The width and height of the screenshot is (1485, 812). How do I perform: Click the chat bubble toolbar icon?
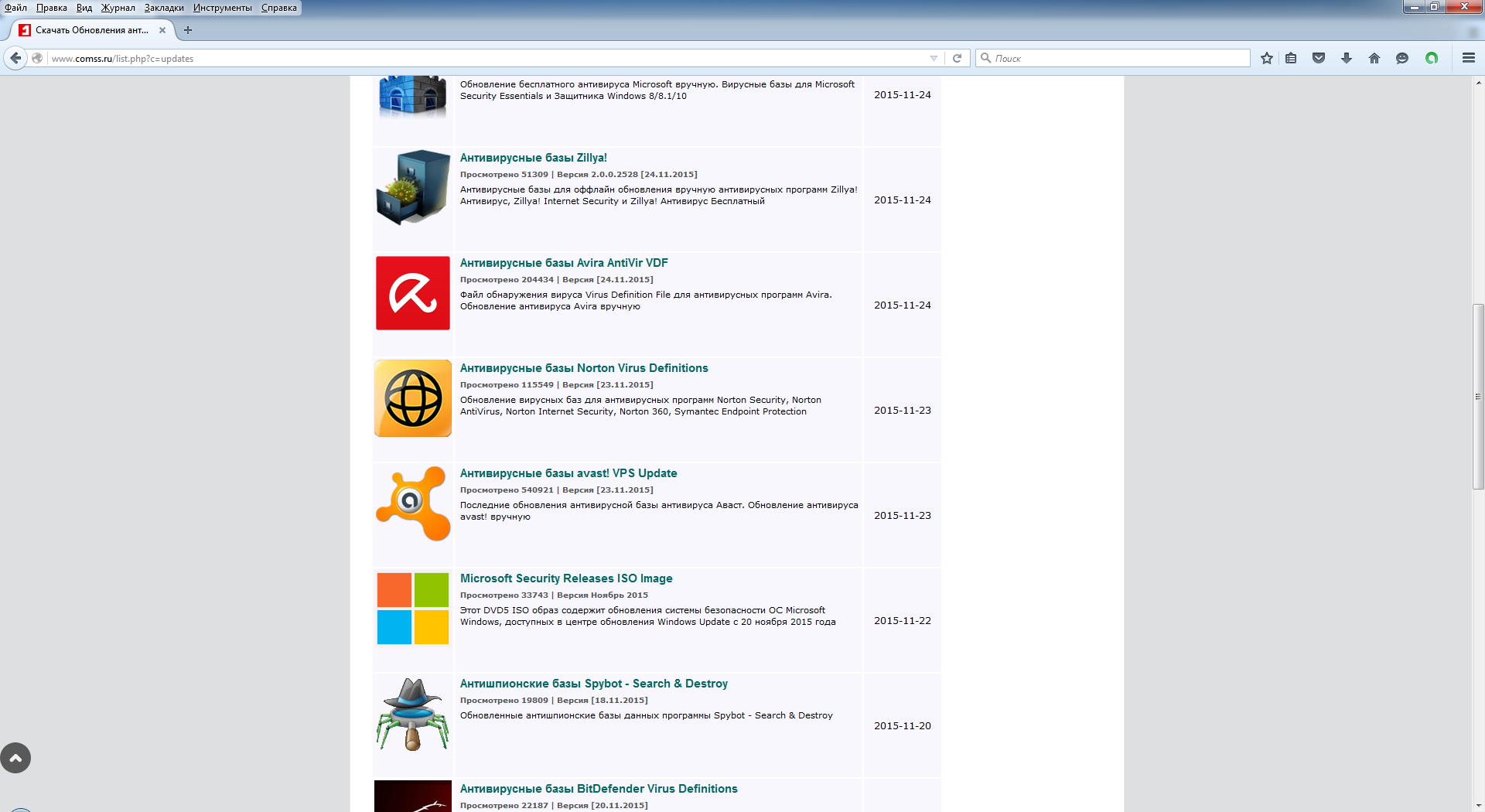tap(1401, 58)
